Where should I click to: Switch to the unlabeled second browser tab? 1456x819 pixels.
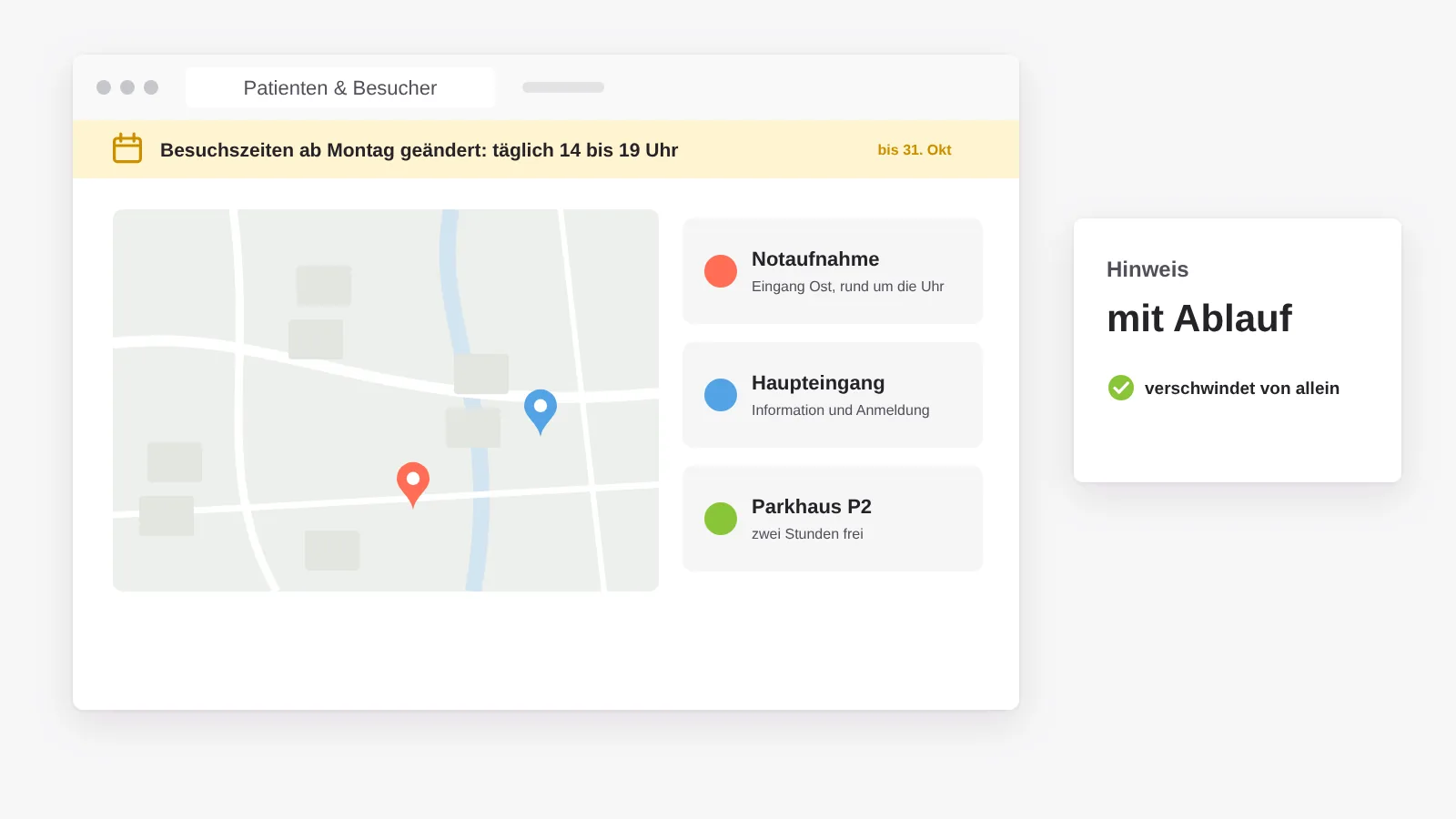(x=563, y=87)
